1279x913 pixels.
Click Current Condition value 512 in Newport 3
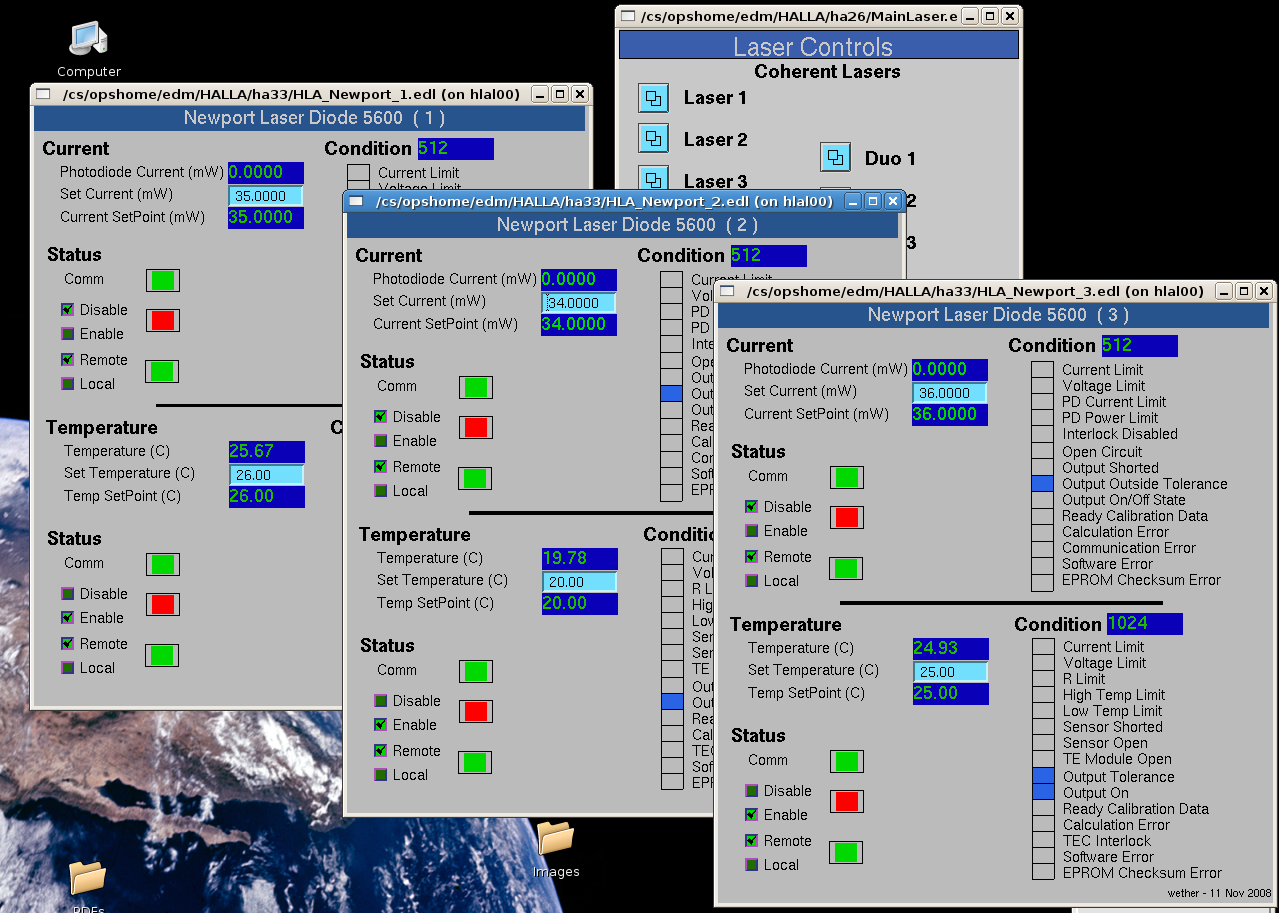pos(1139,346)
